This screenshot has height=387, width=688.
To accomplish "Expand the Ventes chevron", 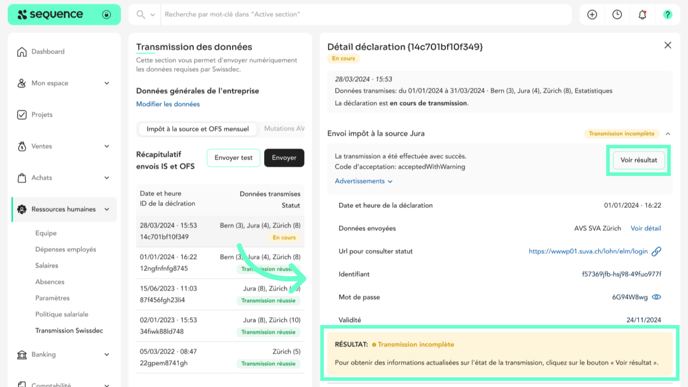I will (107, 147).
